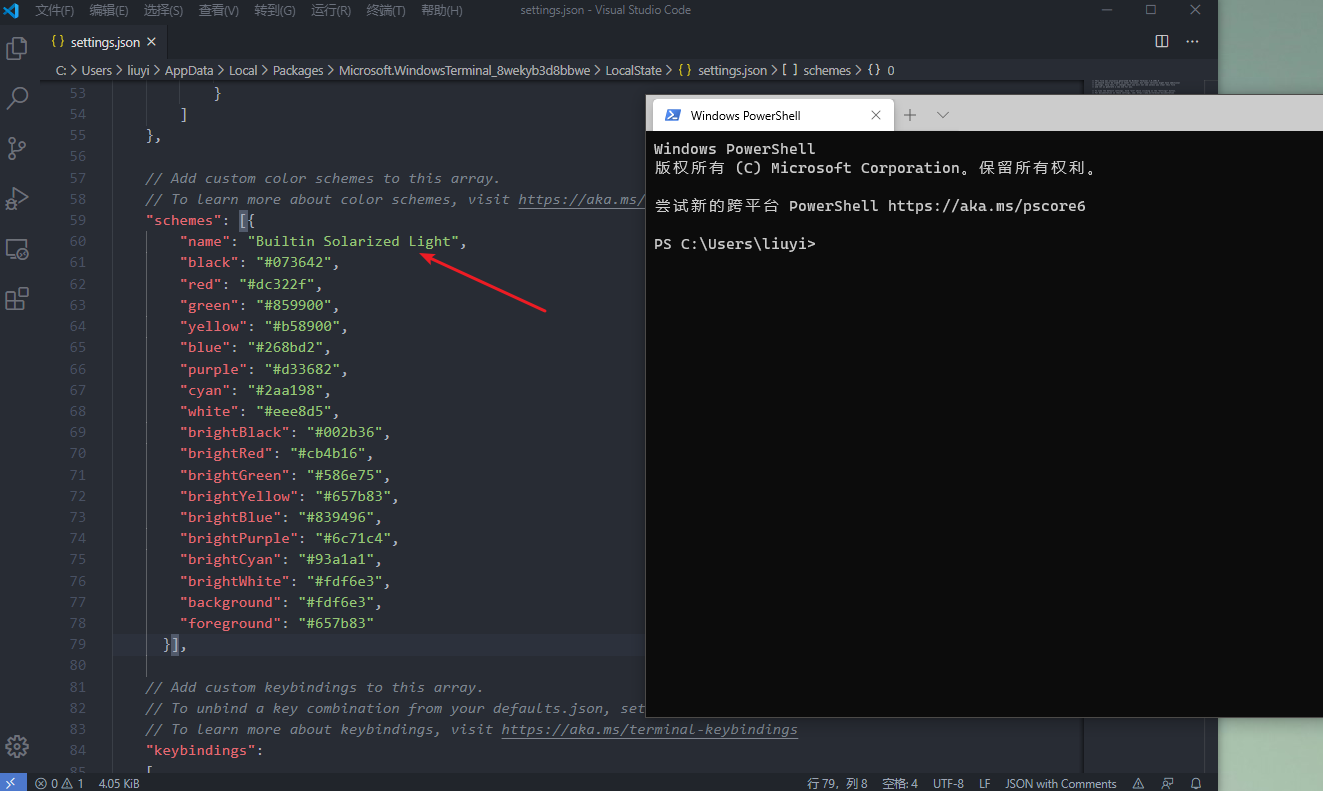Image resolution: width=1323 pixels, height=791 pixels.
Task: Close the settings.json editor tab
Action: (152, 42)
